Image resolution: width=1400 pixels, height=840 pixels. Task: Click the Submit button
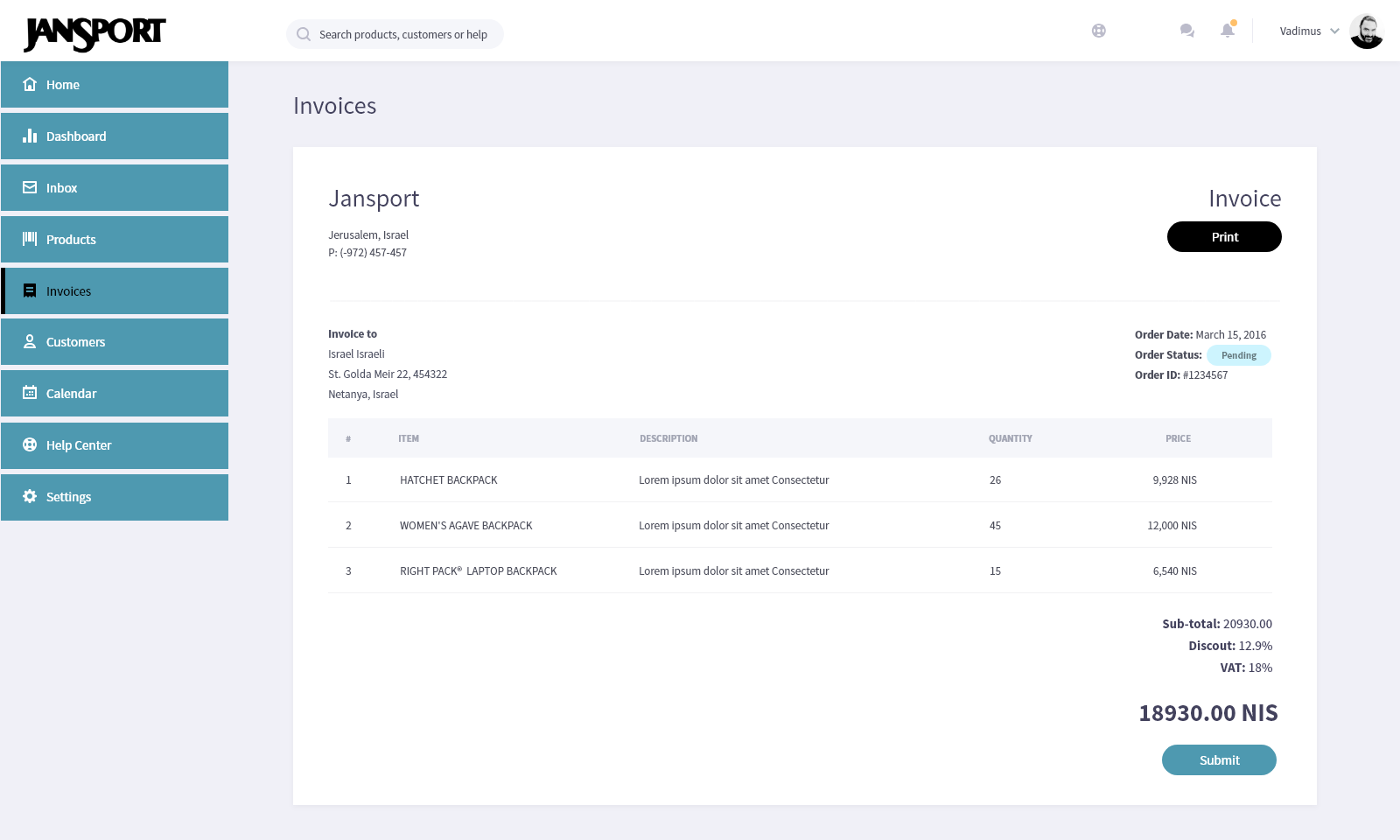pos(1219,759)
